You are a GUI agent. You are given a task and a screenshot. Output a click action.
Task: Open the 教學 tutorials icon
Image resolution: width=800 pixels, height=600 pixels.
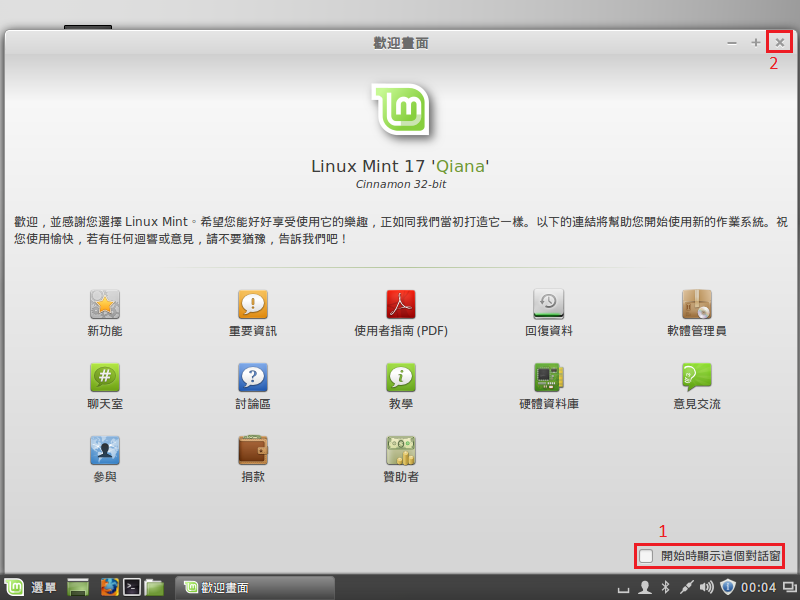coord(401,377)
